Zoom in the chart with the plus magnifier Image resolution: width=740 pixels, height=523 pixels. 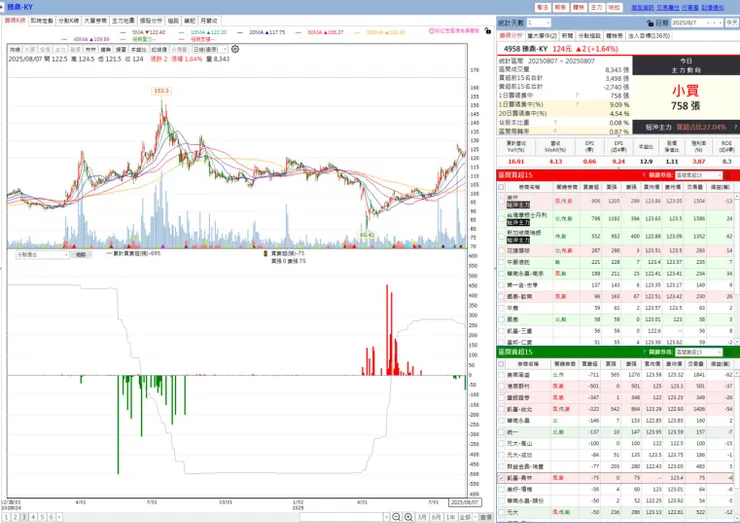click(x=409, y=517)
